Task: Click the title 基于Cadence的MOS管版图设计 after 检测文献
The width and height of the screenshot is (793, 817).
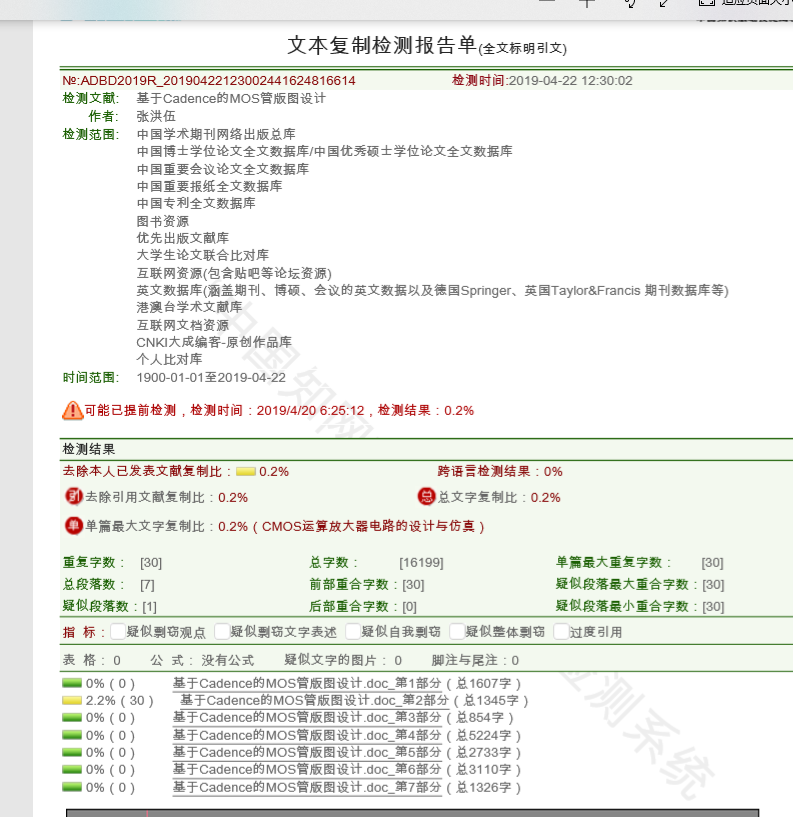Action: coord(231,98)
